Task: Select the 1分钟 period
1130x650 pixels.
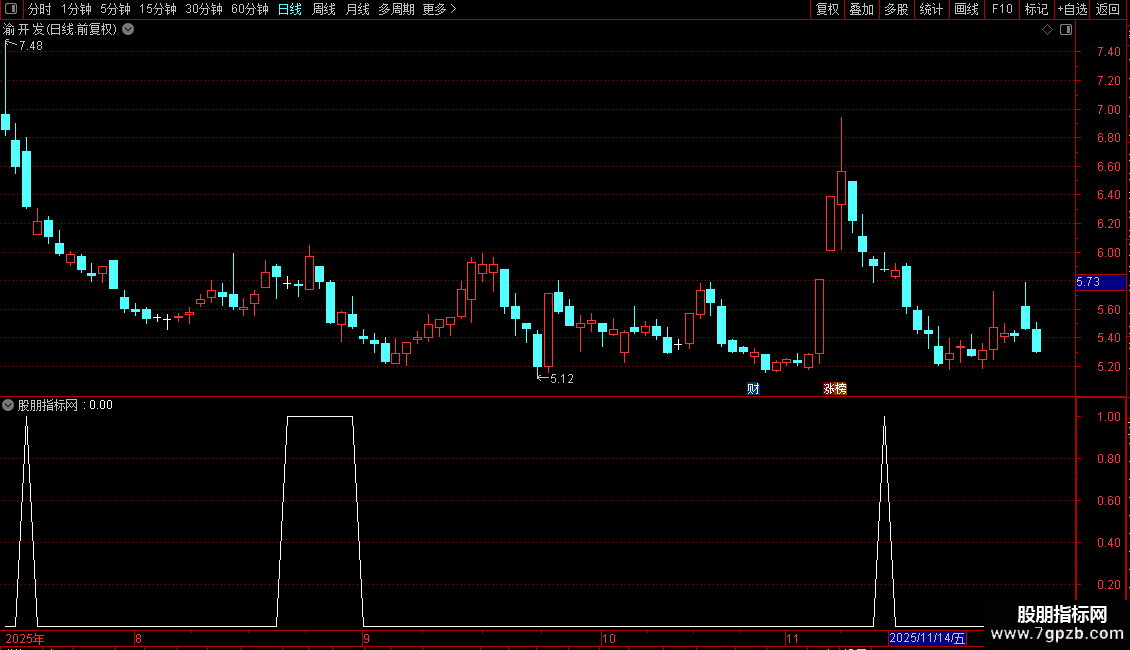Action: click(x=76, y=9)
